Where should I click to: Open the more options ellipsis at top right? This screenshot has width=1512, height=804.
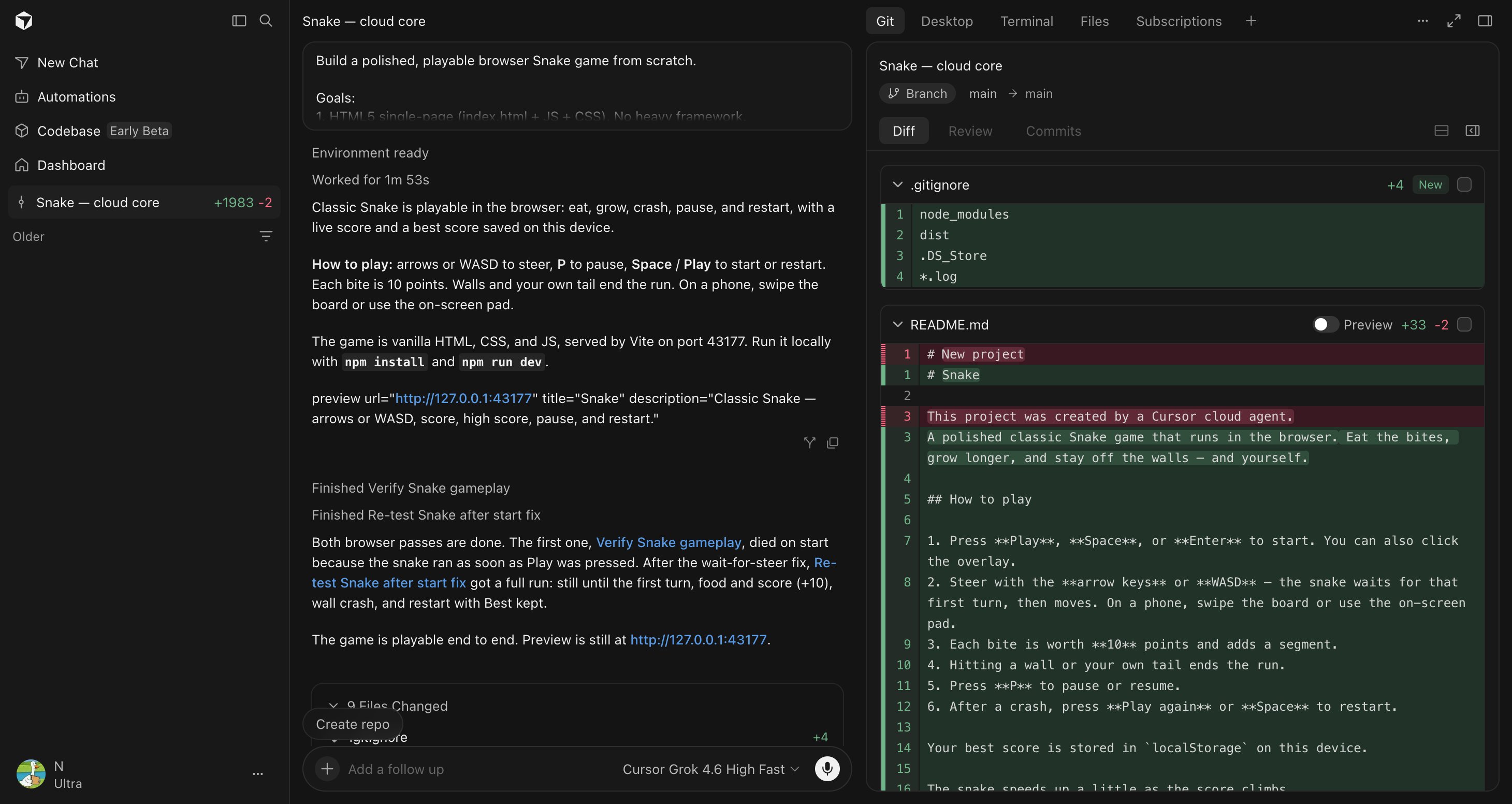click(x=1423, y=21)
